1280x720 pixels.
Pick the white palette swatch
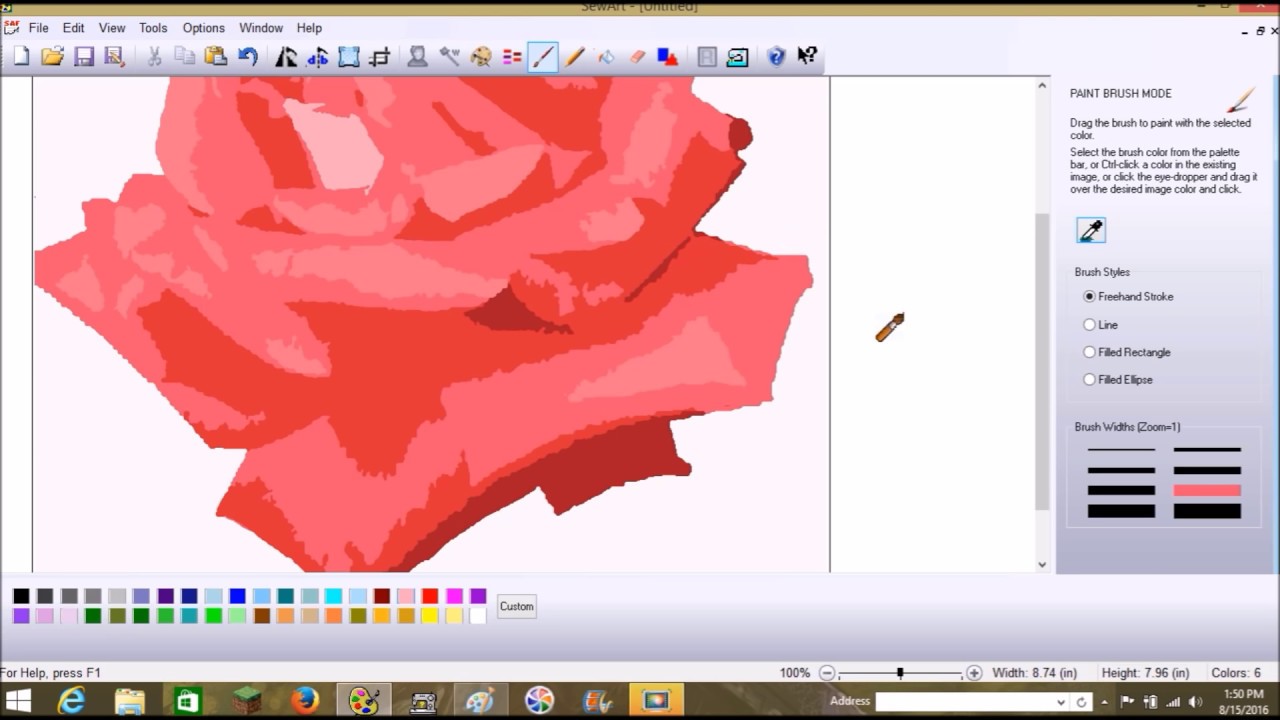coord(478,616)
